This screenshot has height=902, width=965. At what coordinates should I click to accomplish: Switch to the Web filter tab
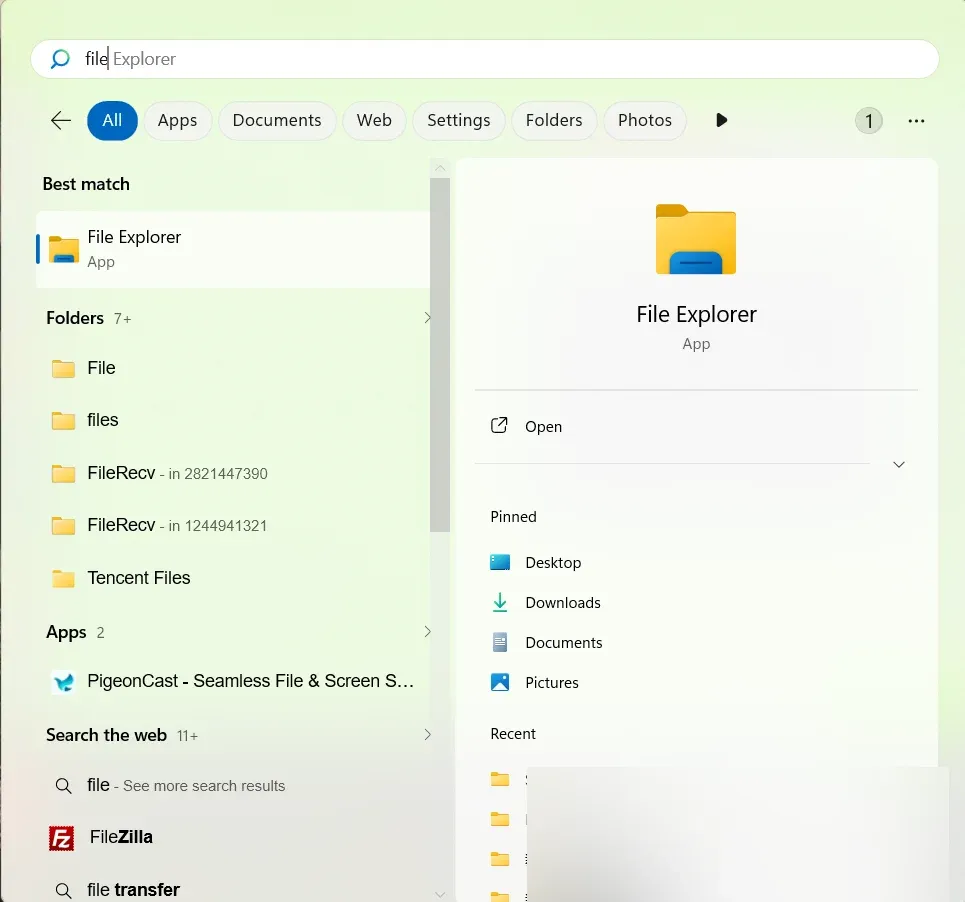click(374, 121)
